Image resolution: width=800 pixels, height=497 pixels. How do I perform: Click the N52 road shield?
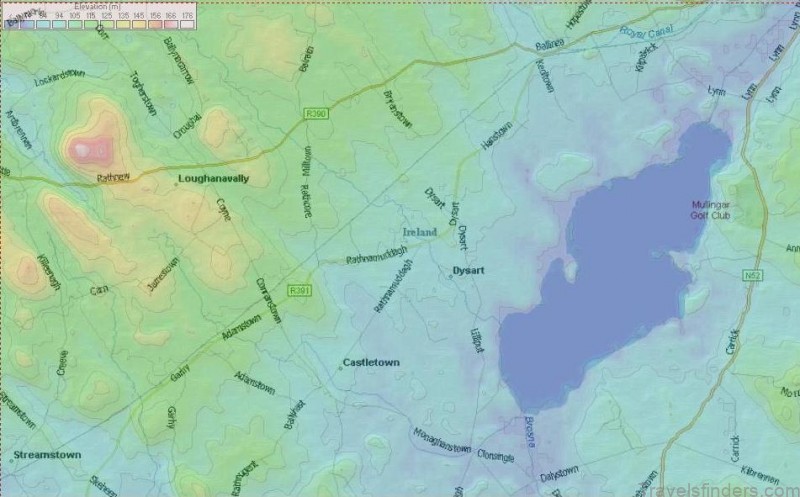pyautogui.click(x=753, y=276)
